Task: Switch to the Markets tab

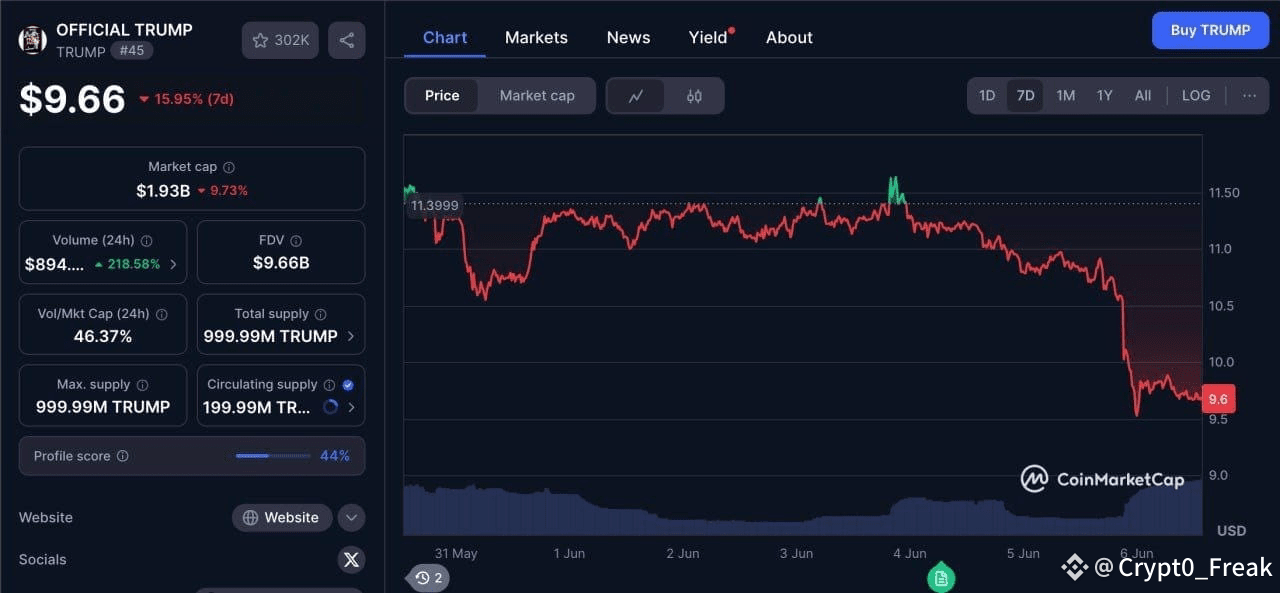Action: coord(536,37)
